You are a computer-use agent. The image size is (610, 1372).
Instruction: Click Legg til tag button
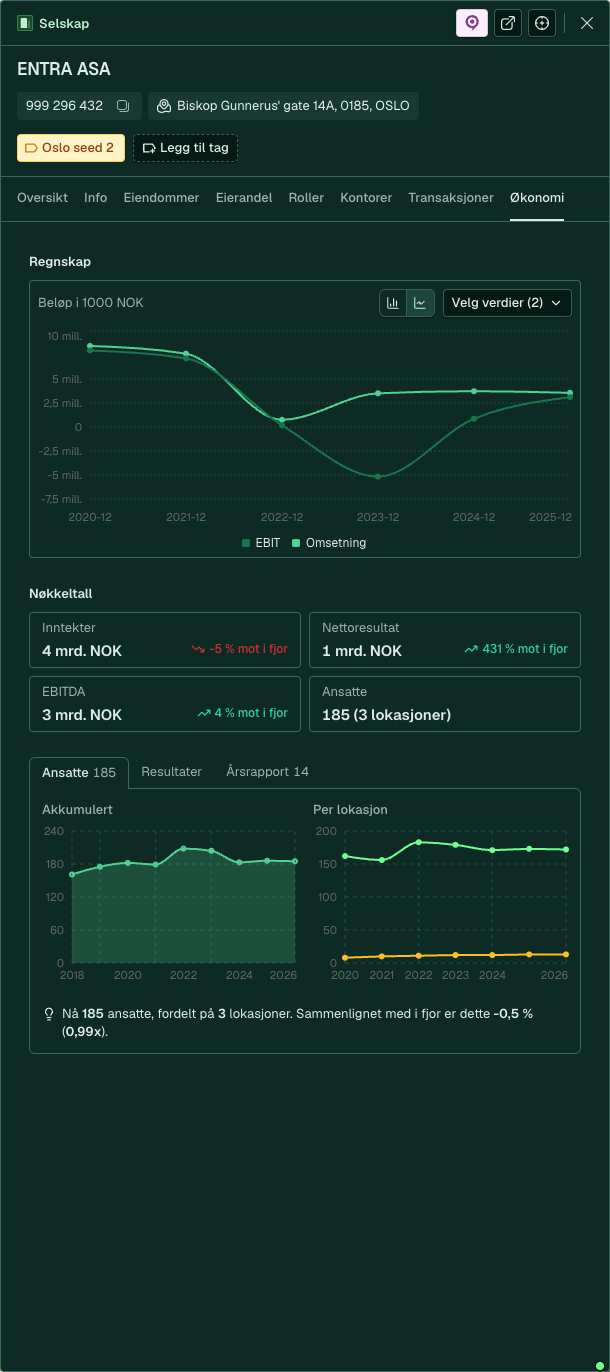point(185,148)
